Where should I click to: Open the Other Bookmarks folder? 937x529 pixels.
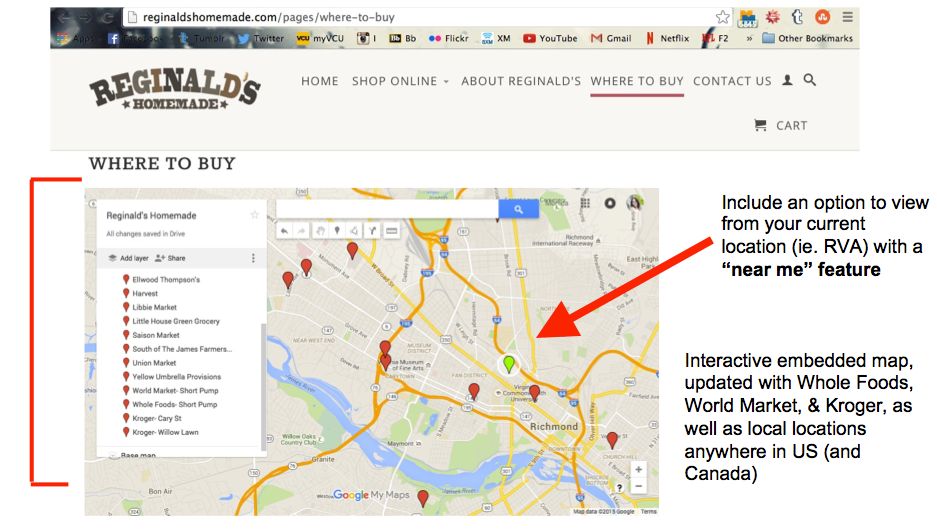pyautogui.click(x=807, y=38)
